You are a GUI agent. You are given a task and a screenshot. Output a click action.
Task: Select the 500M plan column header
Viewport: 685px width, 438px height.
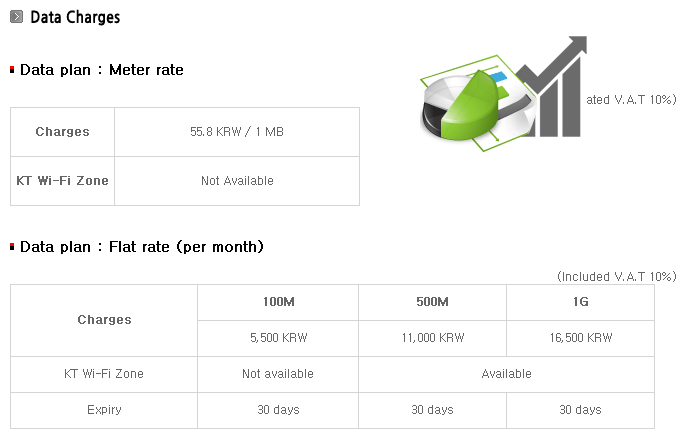tap(432, 301)
